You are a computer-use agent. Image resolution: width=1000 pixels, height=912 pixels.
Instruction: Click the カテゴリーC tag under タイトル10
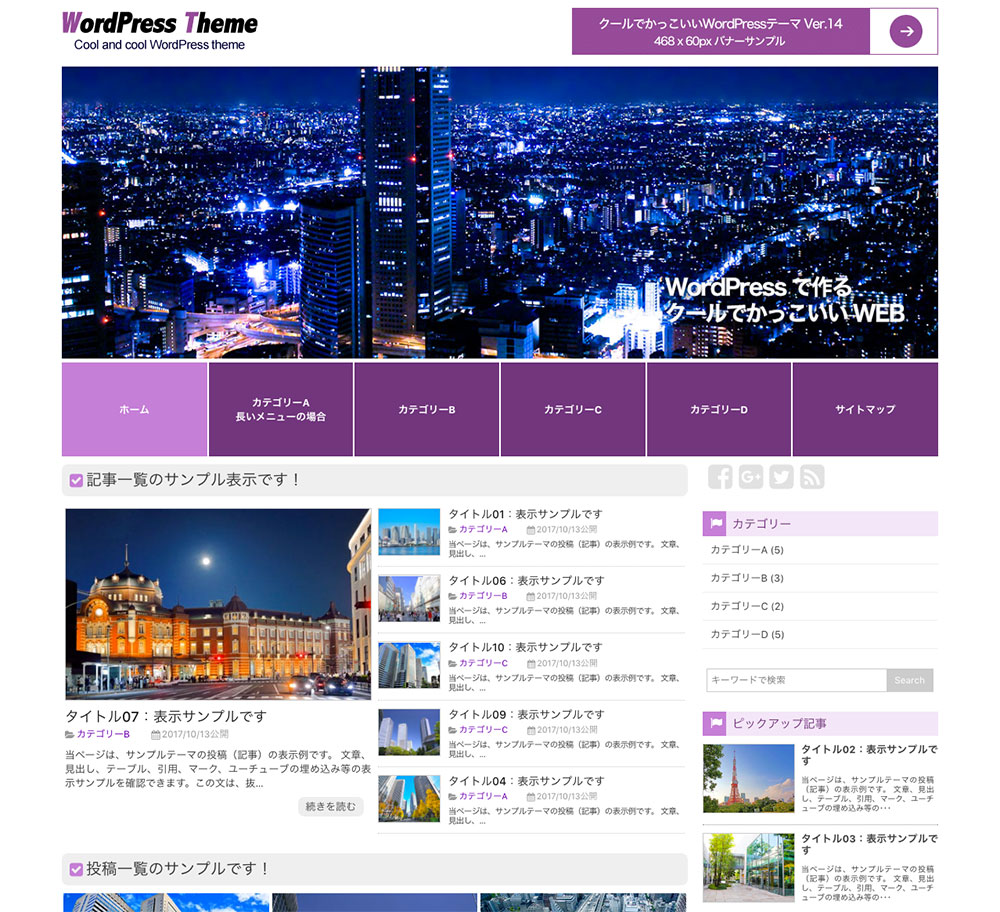click(483, 663)
